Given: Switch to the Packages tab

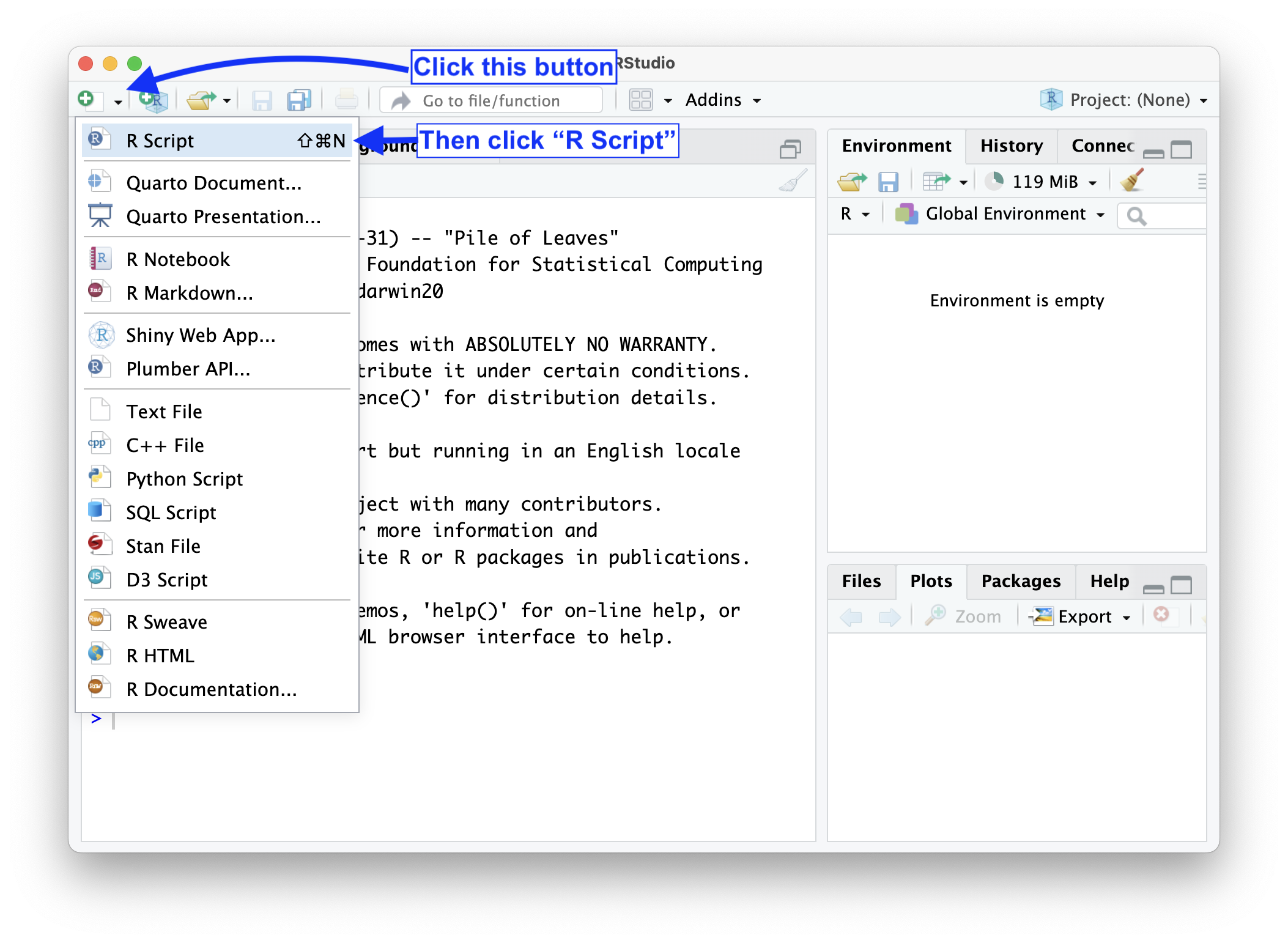Looking at the screenshot, I should (x=1020, y=581).
